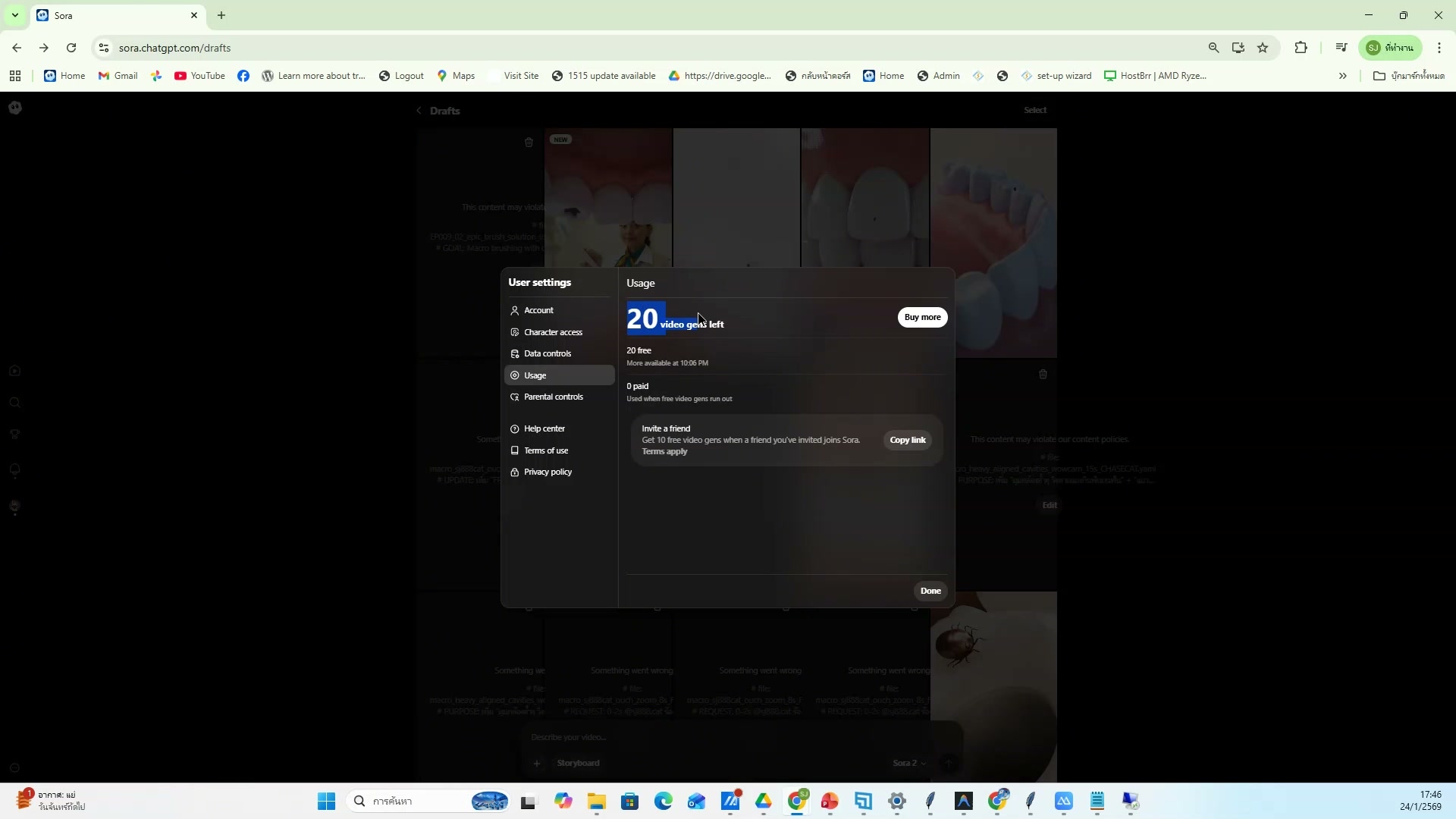
Task: Open the Account settings section
Action: point(538,310)
